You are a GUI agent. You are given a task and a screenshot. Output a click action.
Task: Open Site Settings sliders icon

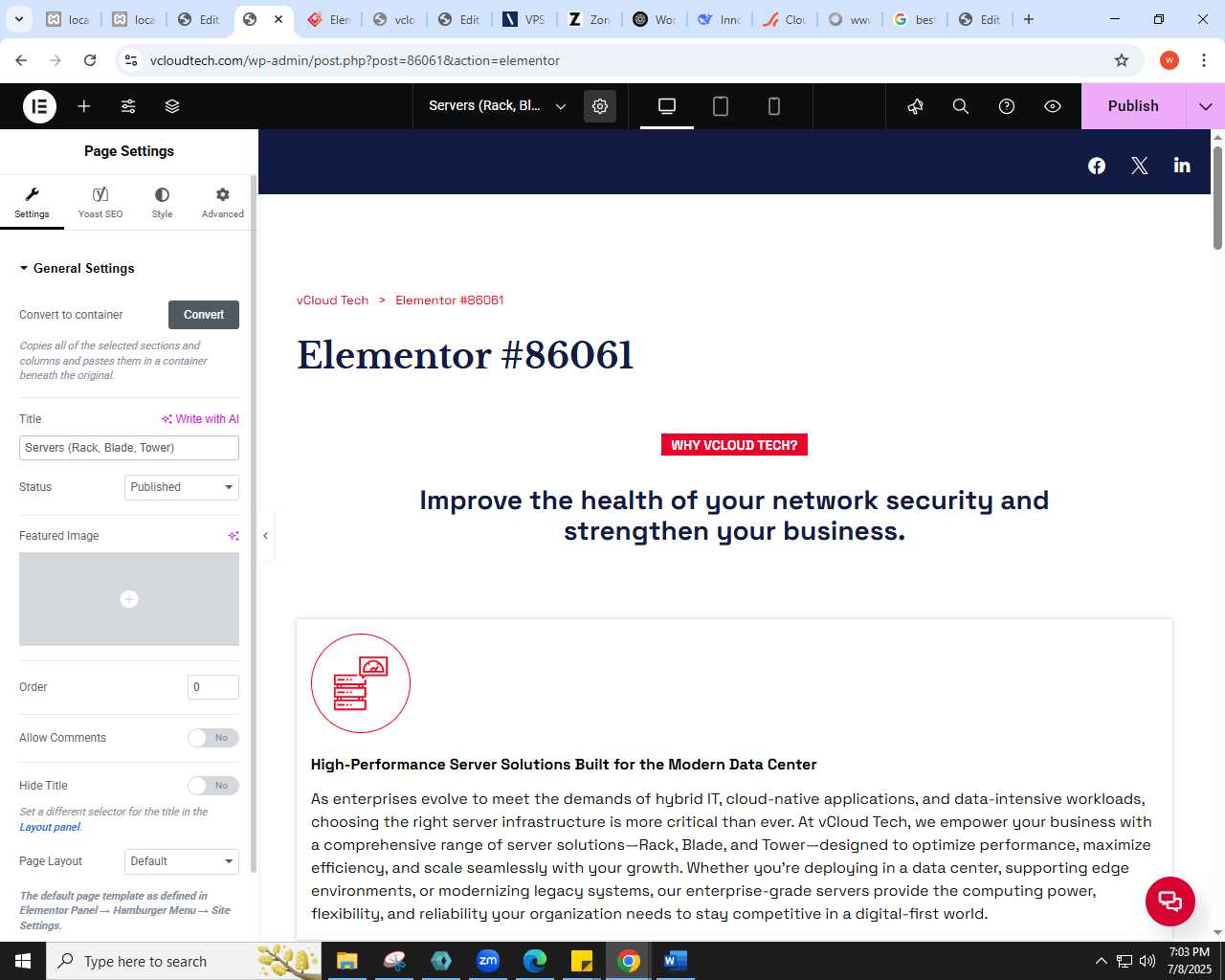click(128, 106)
